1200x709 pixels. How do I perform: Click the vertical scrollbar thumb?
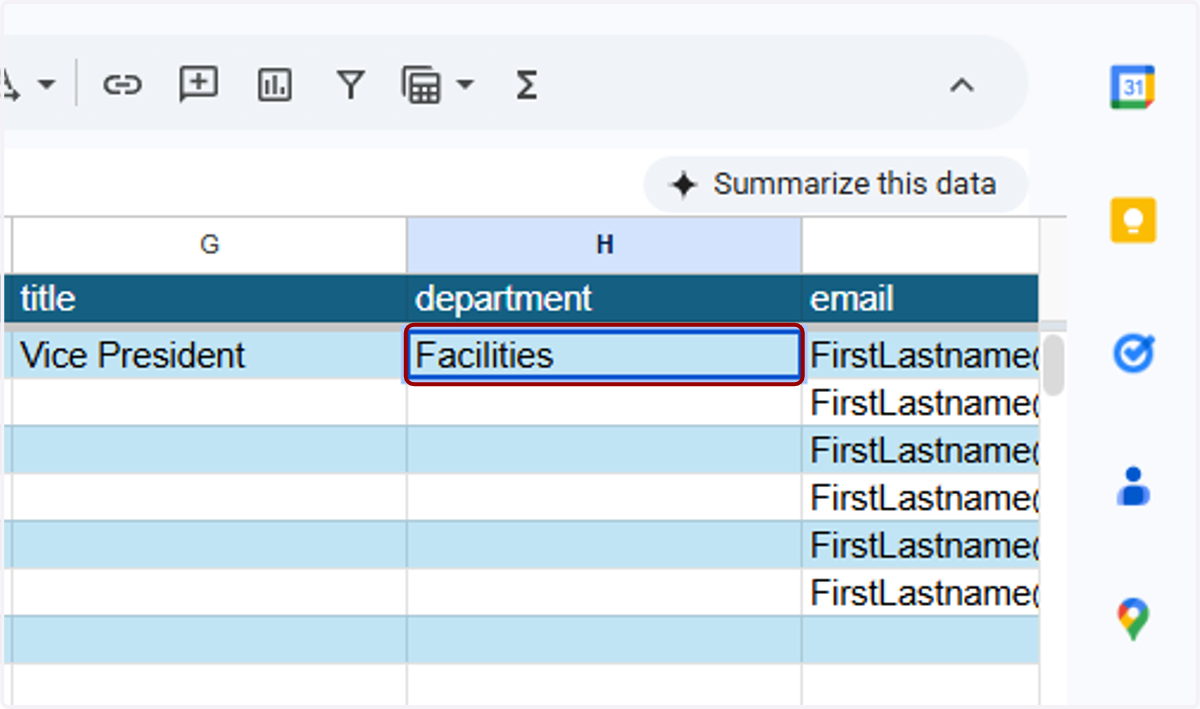[1053, 365]
